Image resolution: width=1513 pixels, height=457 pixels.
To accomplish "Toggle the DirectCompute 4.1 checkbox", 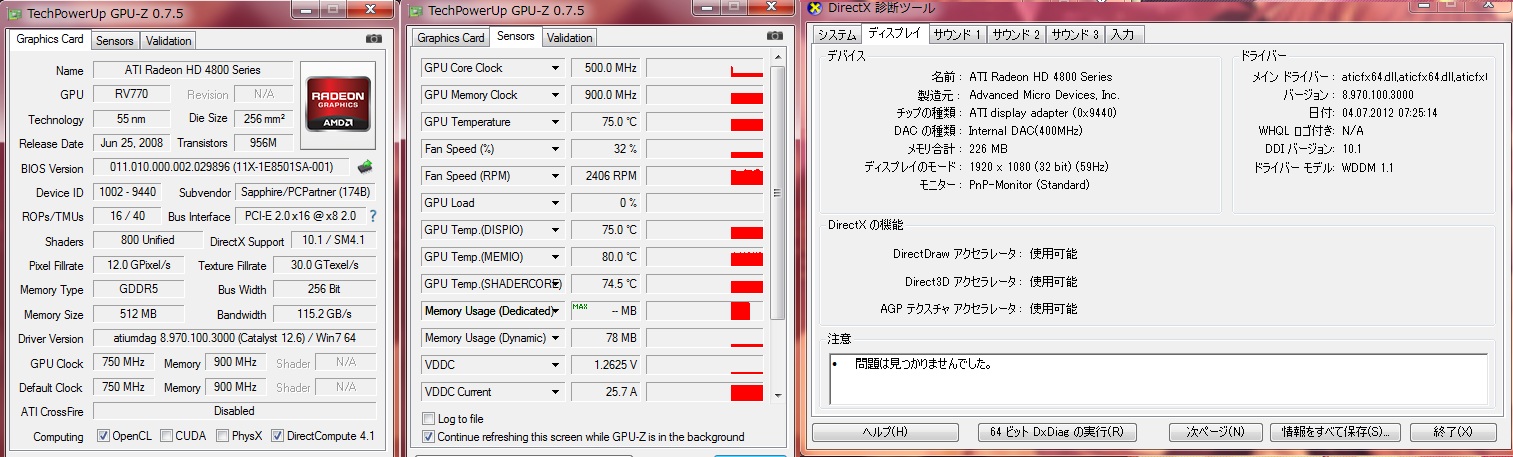I will [x=278, y=436].
